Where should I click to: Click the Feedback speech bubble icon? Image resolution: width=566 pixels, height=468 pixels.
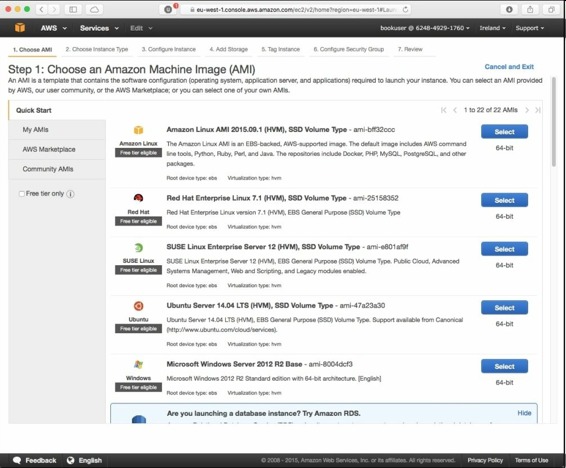[x=17, y=460]
